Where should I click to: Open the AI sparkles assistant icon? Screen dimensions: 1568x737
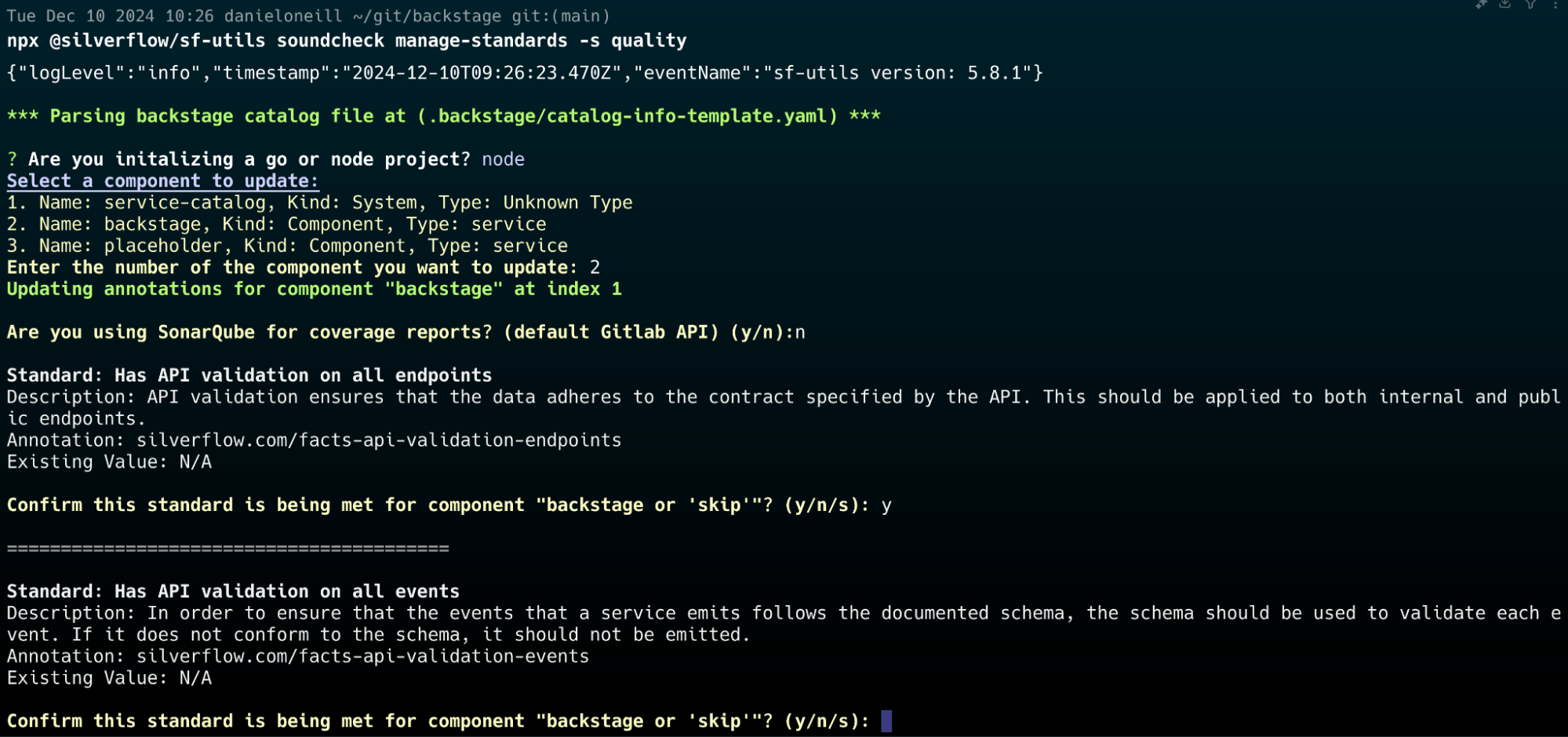[x=1481, y=5]
